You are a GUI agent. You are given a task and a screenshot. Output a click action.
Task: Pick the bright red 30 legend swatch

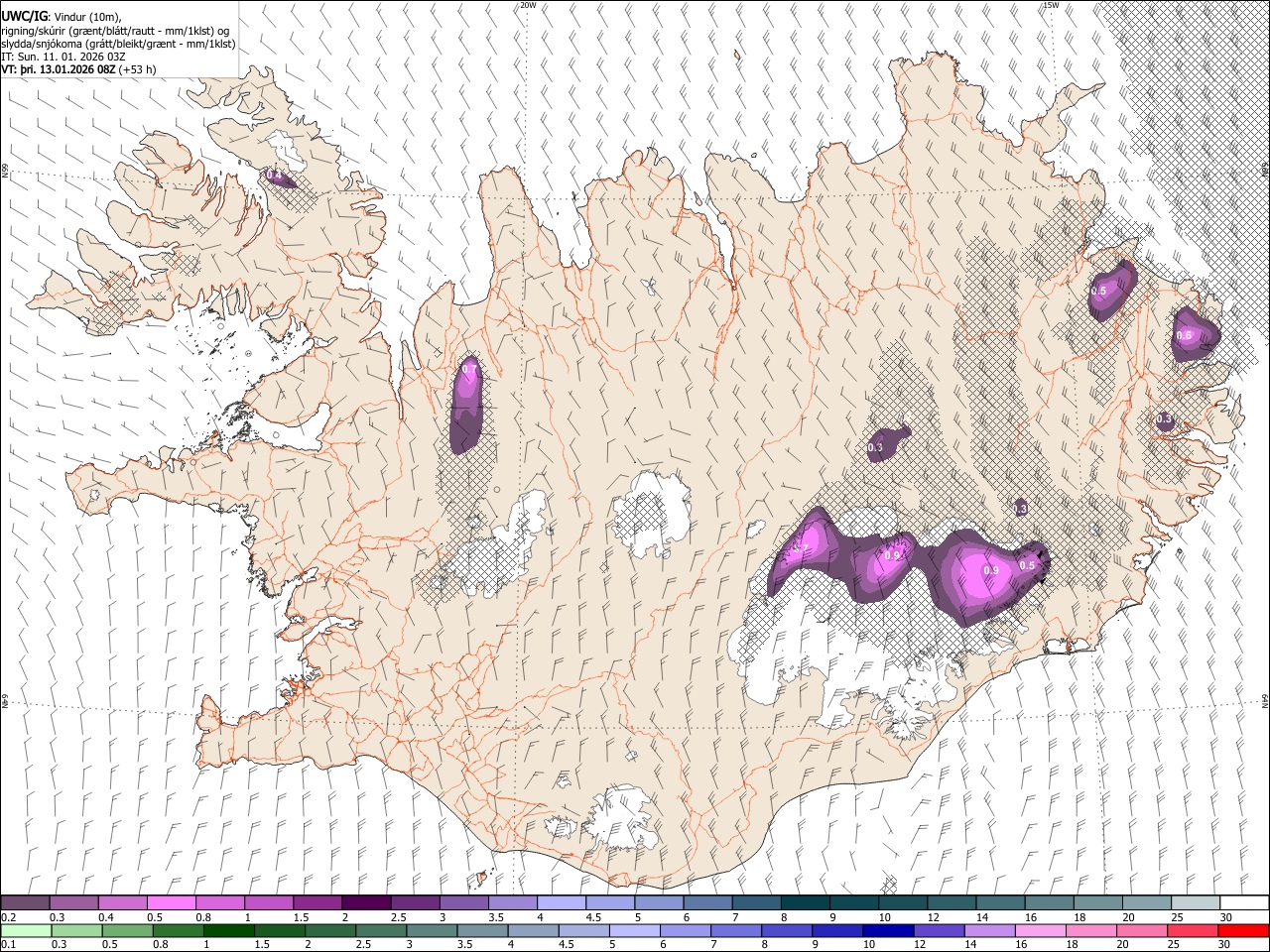point(1243,930)
